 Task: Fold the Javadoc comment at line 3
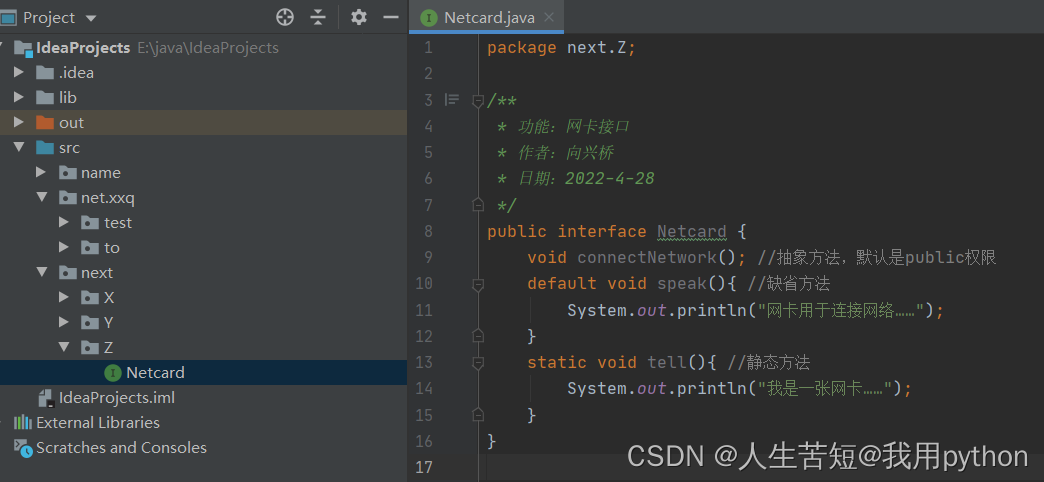click(477, 101)
